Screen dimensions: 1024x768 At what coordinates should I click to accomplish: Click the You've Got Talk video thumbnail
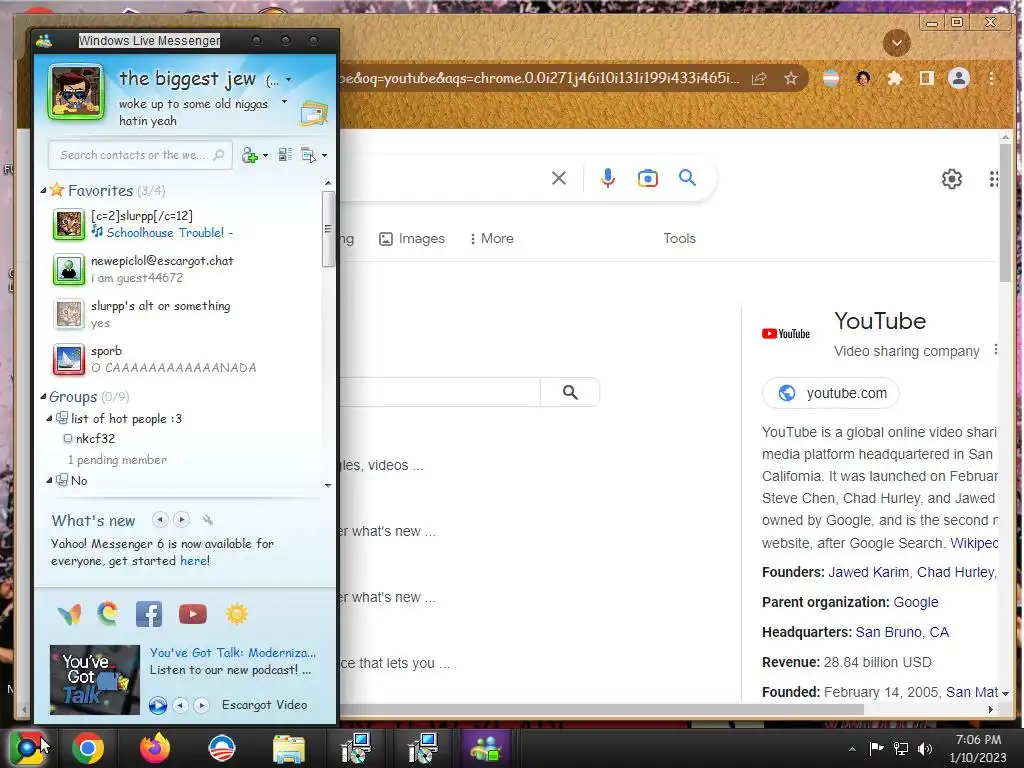(95, 680)
